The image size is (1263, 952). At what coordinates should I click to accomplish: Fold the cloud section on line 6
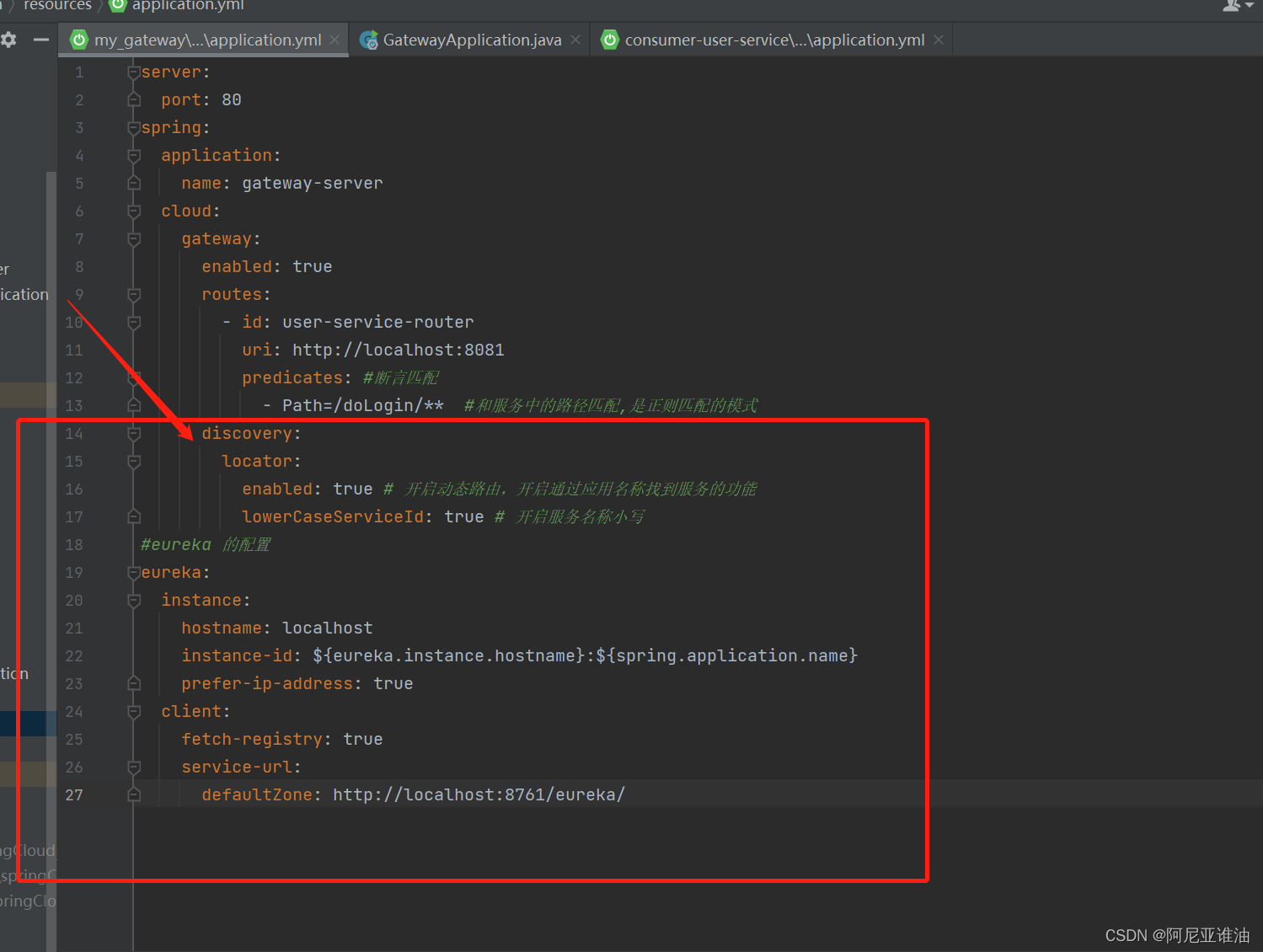click(x=133, y=211)
